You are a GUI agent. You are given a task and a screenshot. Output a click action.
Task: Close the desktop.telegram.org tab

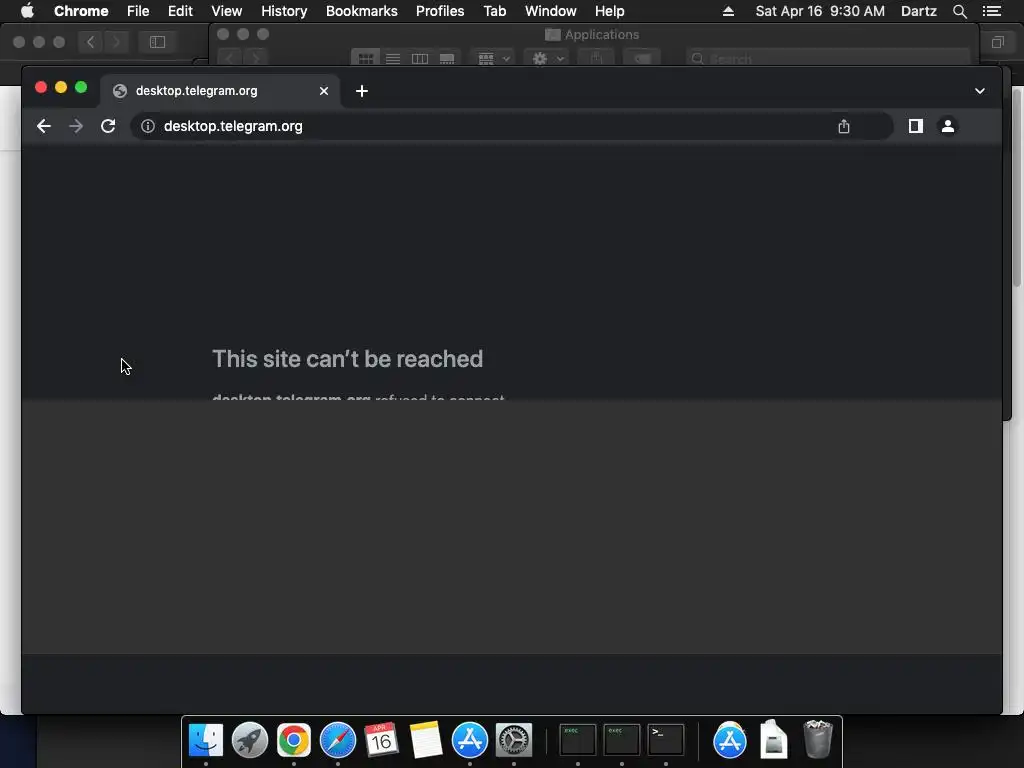[x=324, y=91]
